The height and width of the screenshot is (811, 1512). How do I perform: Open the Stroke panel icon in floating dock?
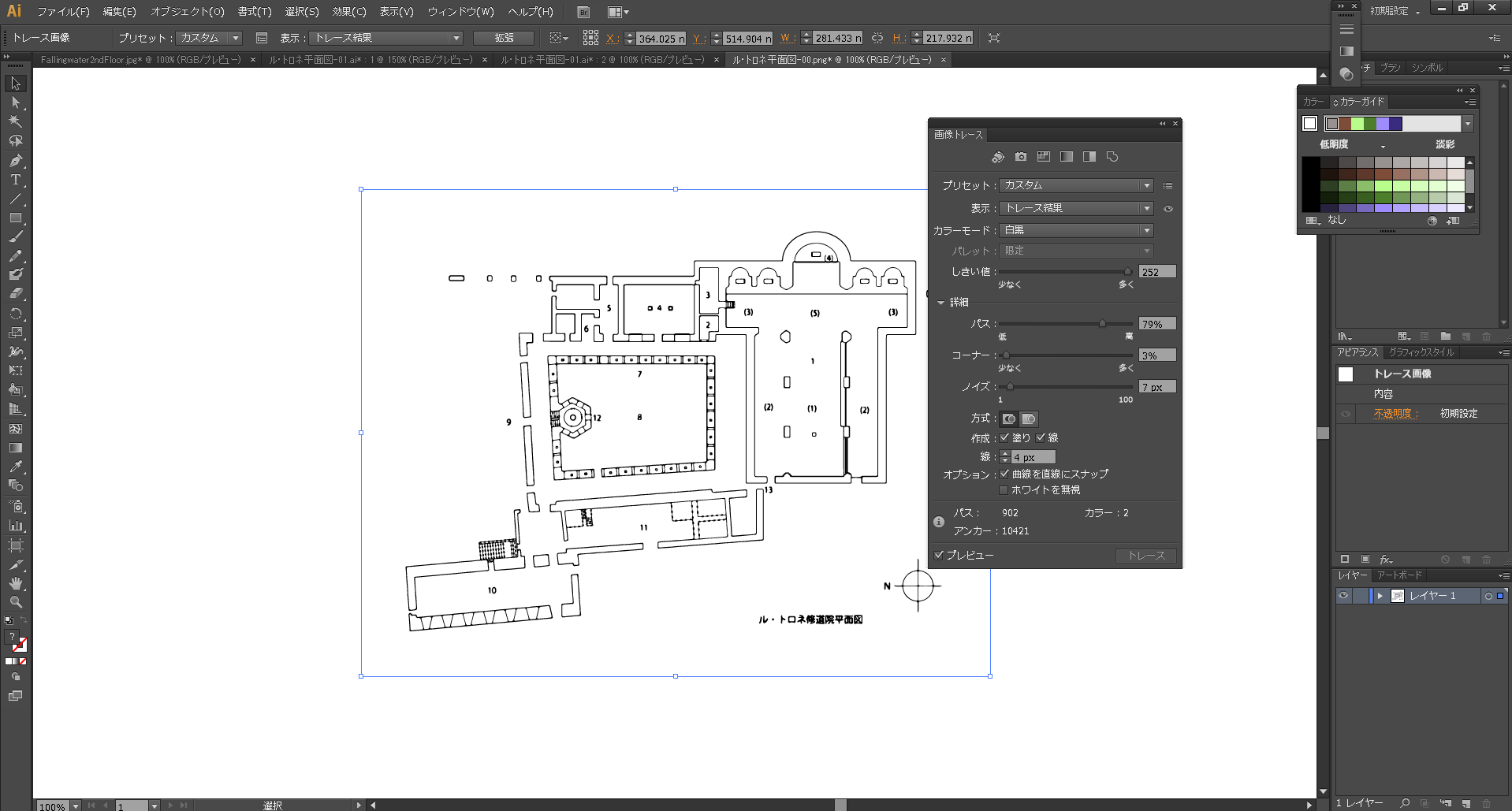(x=1346, y=29)
